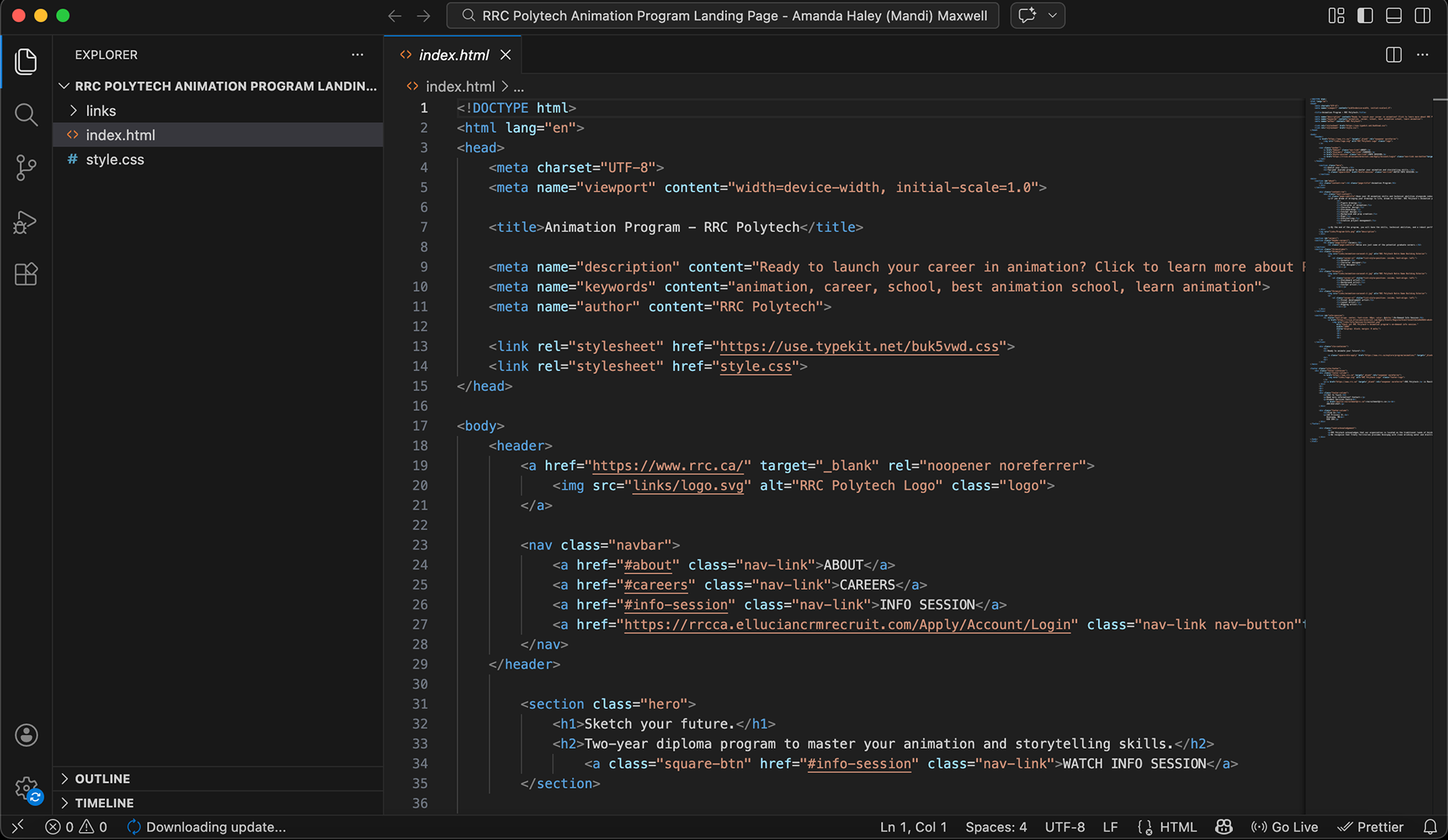Change file encoding UTF-8
Image resolution: width=1448 pixels, height=840 pixels.
[x=1065, y=827]
